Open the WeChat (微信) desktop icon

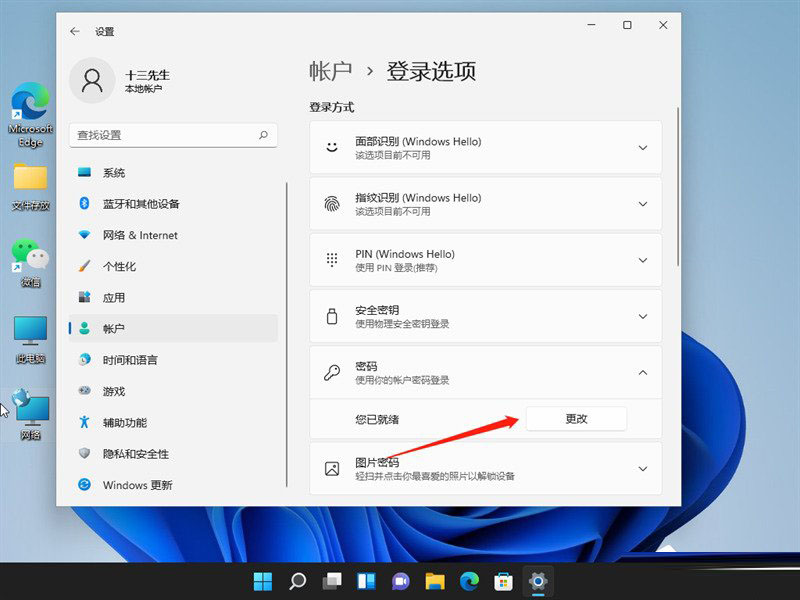pos(30,262)
